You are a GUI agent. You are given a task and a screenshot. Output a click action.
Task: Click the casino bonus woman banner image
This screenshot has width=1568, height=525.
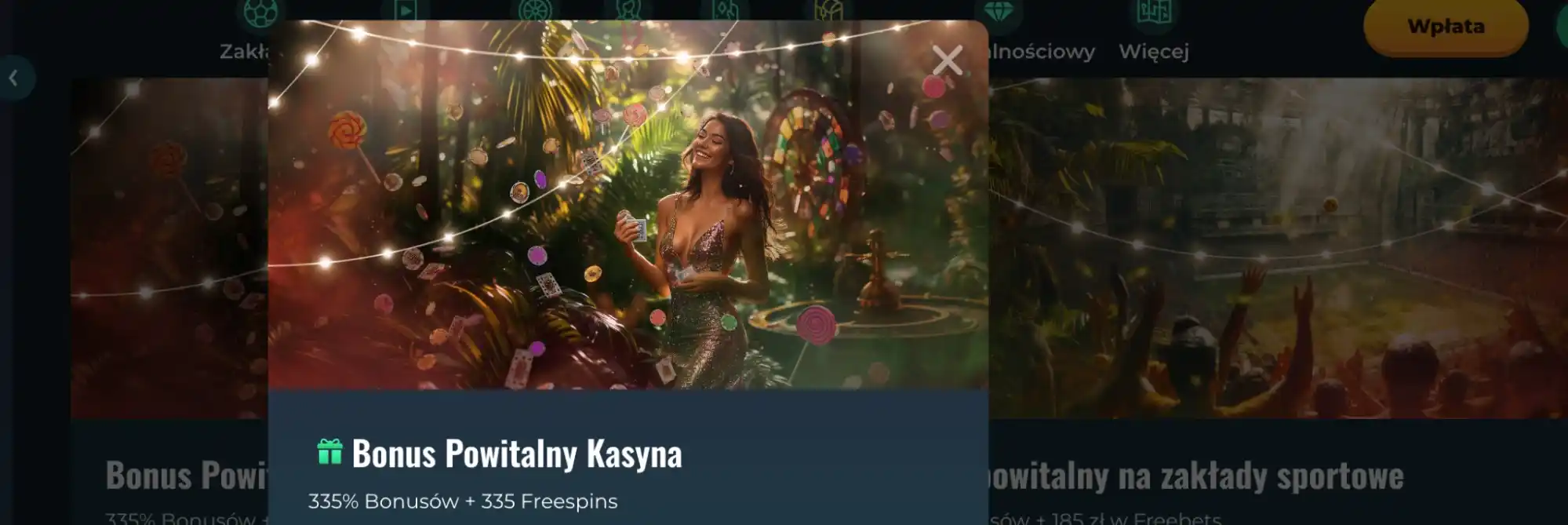(x=628, y=205)
